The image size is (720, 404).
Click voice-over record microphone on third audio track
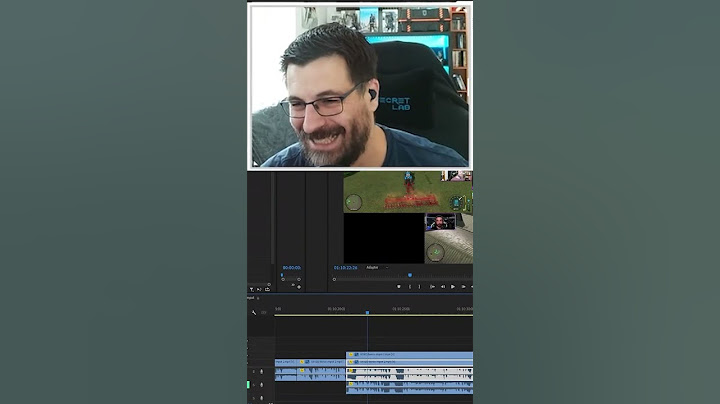[x=262, y=398]
